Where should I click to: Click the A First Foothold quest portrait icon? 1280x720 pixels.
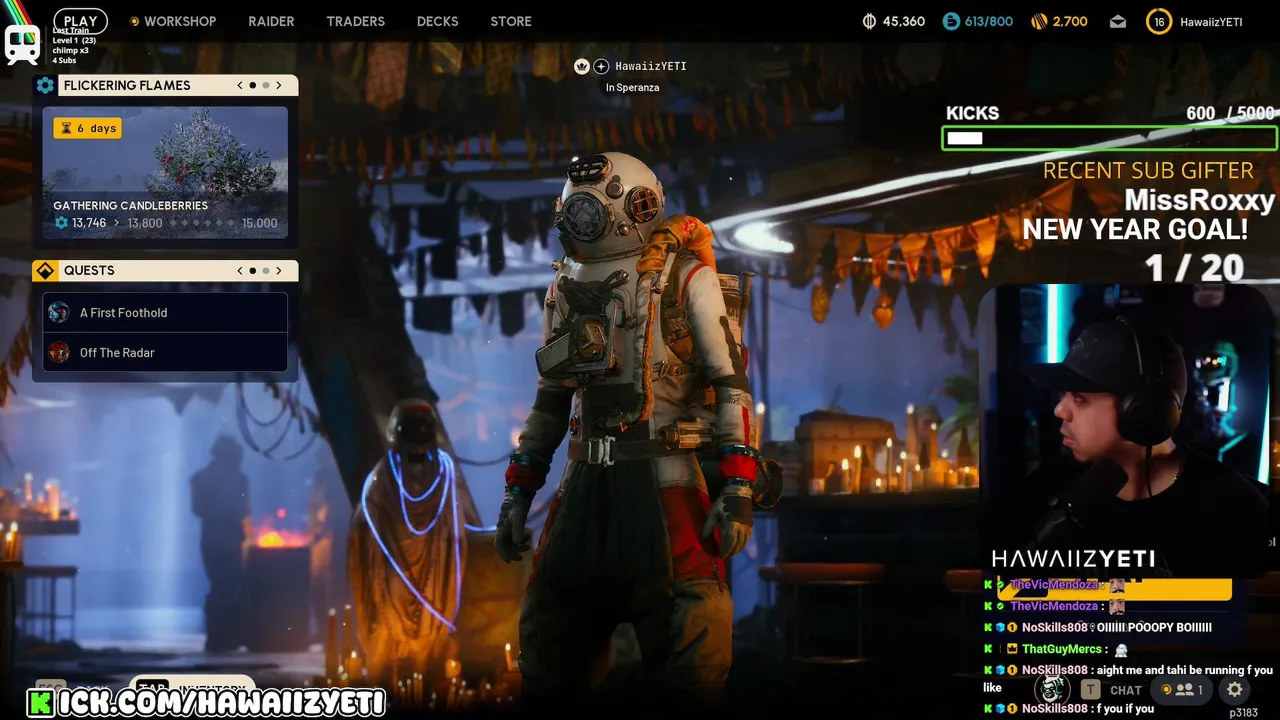59,312
